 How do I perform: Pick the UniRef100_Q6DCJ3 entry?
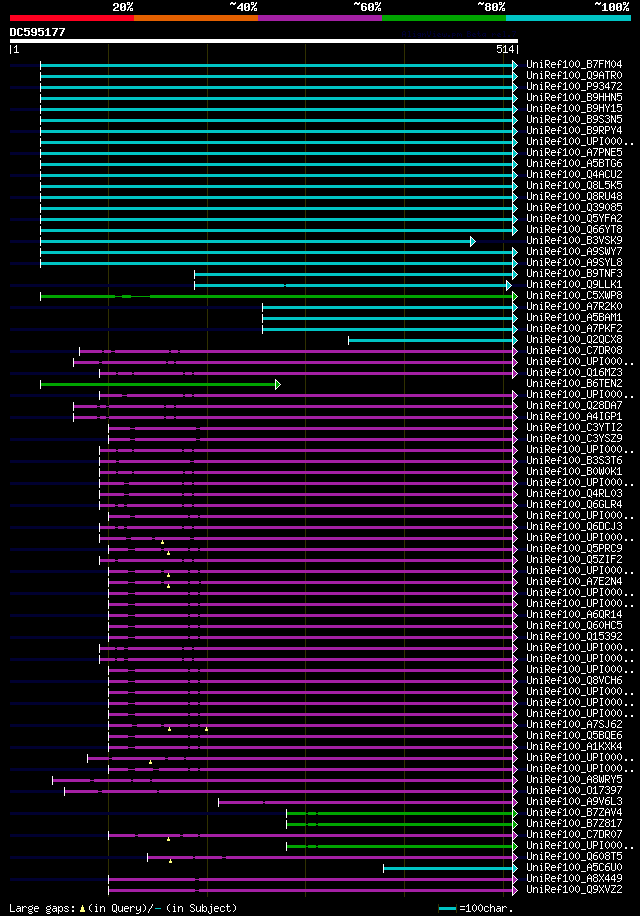574,526
